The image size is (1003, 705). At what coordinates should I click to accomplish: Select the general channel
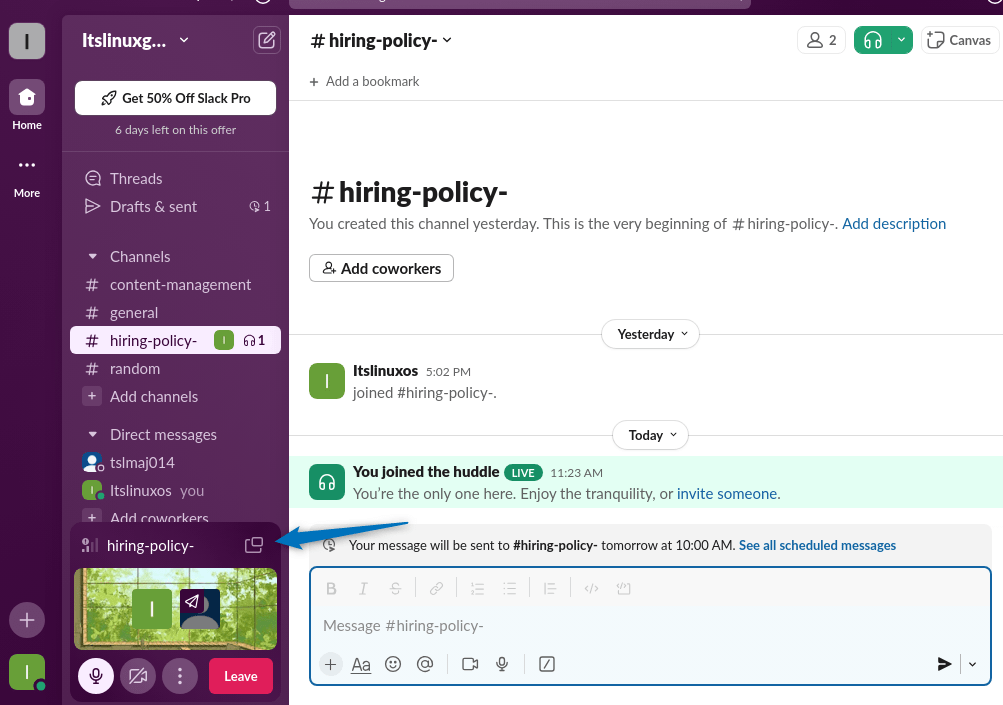[134, 313]
